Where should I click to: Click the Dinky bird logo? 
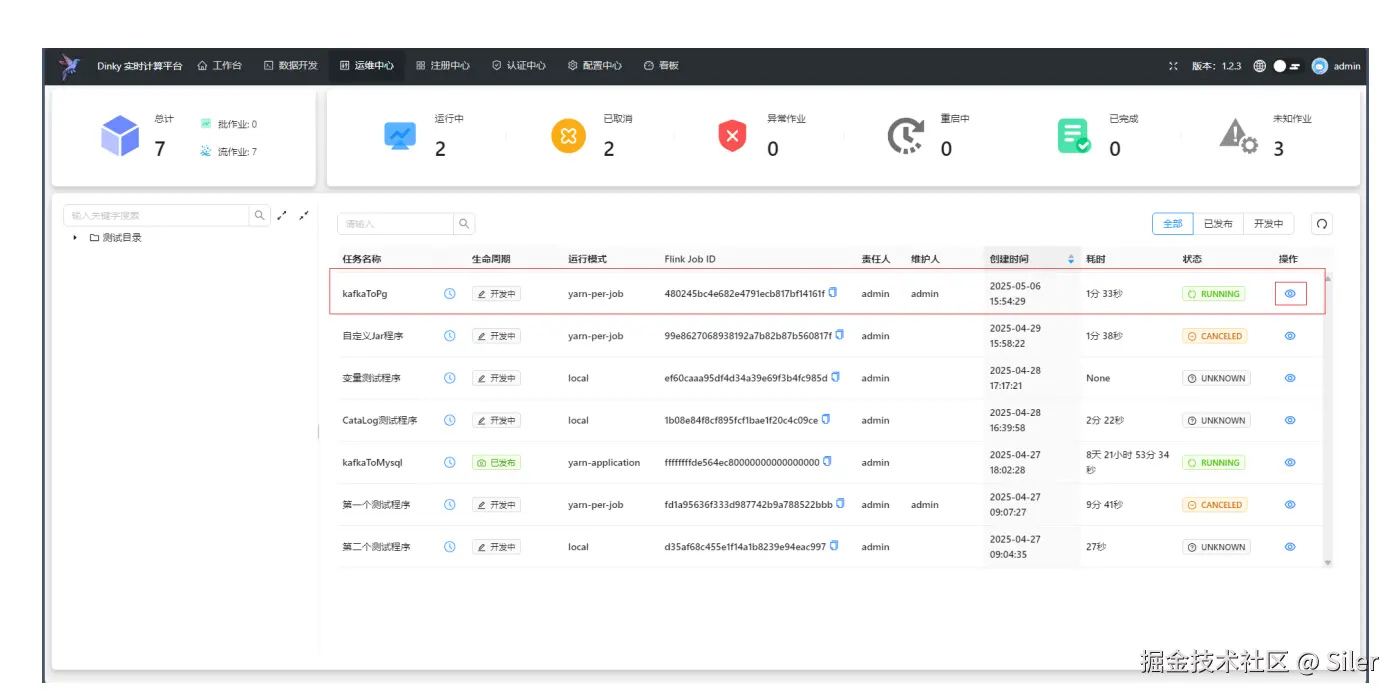pos(69,66)
